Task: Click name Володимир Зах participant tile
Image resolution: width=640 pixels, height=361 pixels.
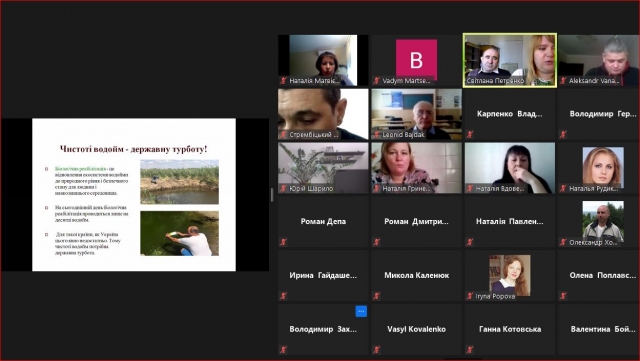Action: (x=323, y=329)
